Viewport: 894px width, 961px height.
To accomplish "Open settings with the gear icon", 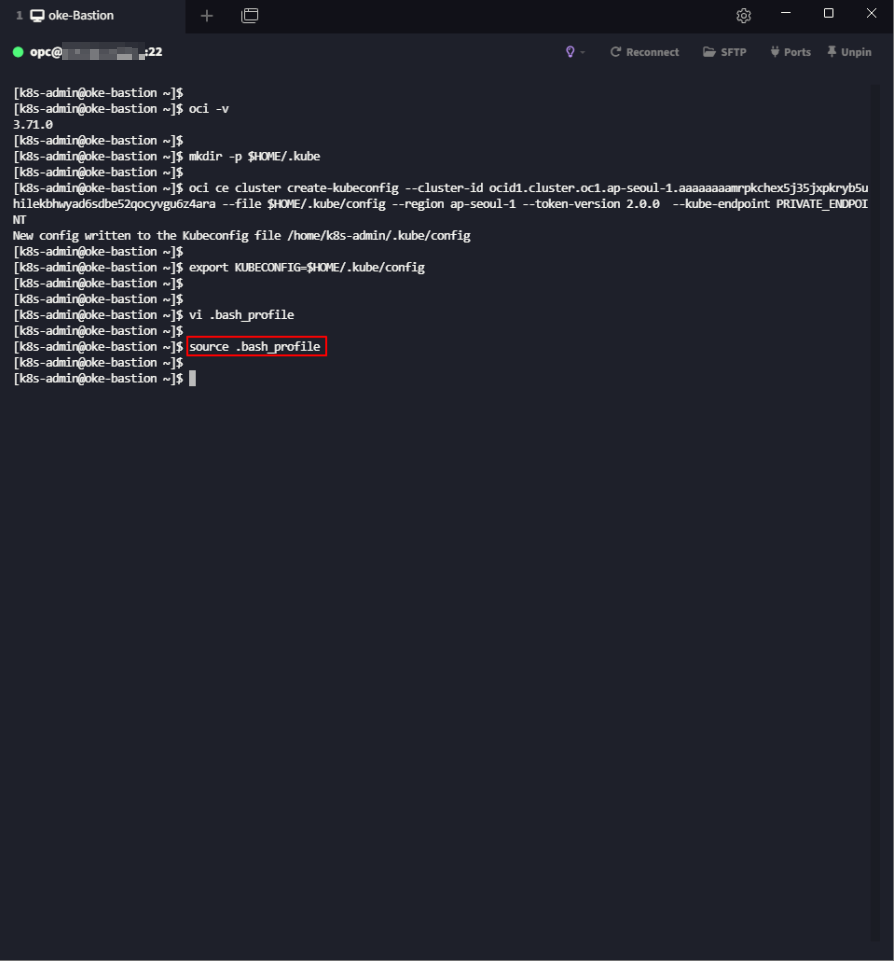I will pyautogui.click(x=743, y=16).
